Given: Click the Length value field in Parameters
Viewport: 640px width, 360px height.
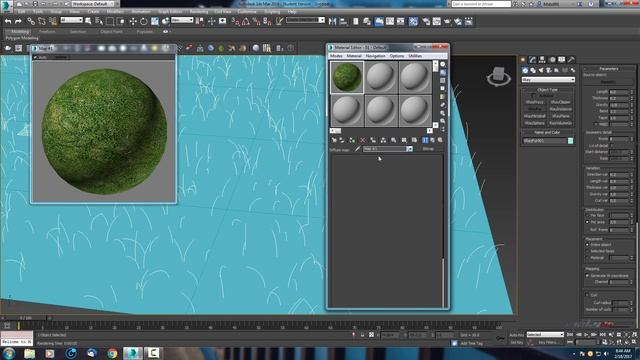Looking at the screenshot, I should point(619,92).
